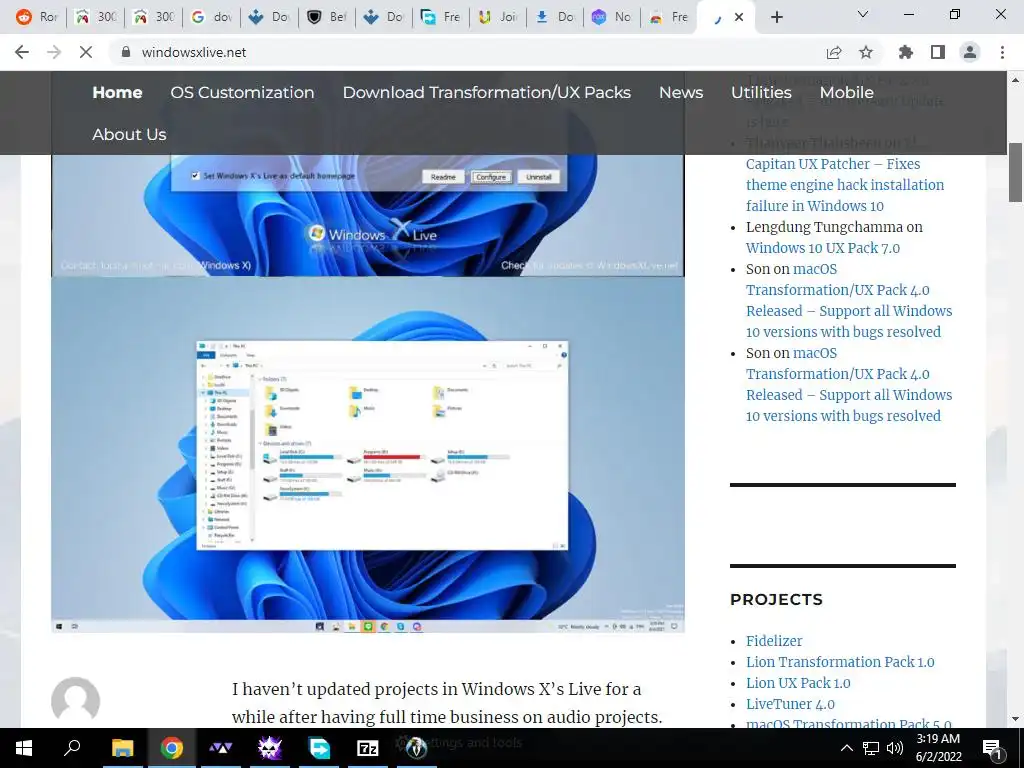Click the PROJECTS sidebar heading
The image size is (1024, 768).
pyautogui.click(x=776, y=600)
